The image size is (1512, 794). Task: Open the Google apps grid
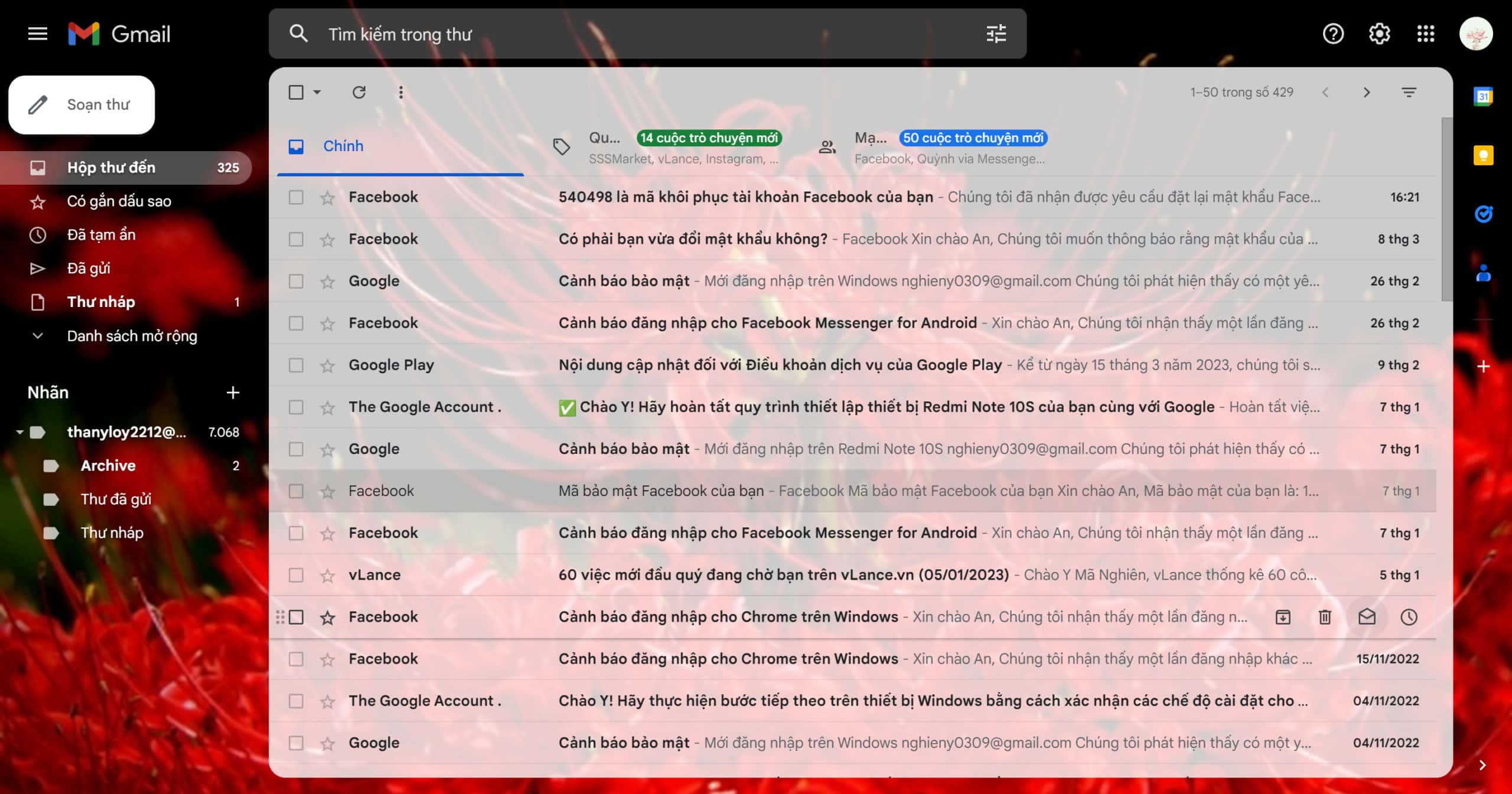pyautogui.click(x=1425, y=34)
